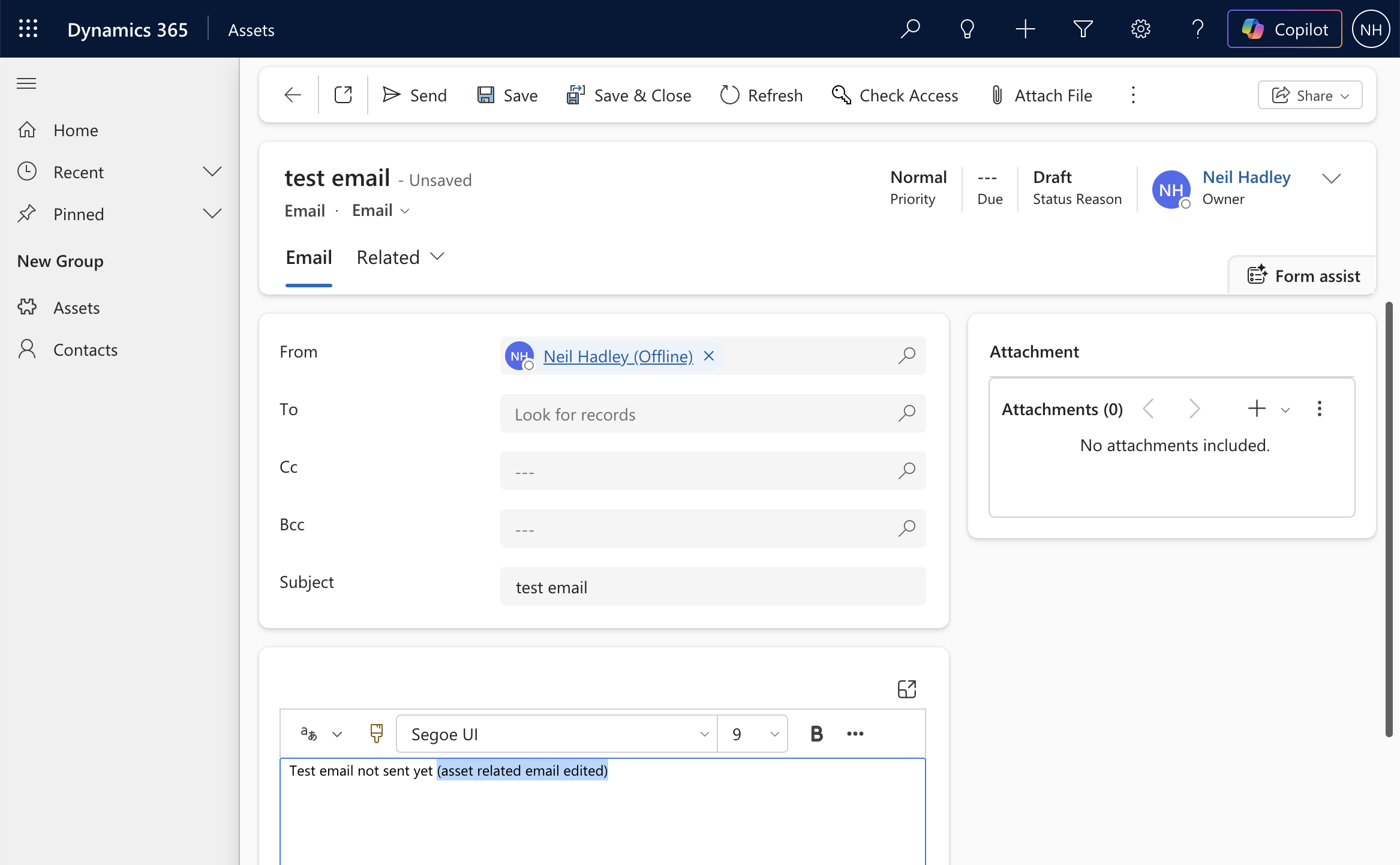This screenshot has width=1400, height=865.
Task: Expand the header details chevron
Action: click(x=1331, y=178)
